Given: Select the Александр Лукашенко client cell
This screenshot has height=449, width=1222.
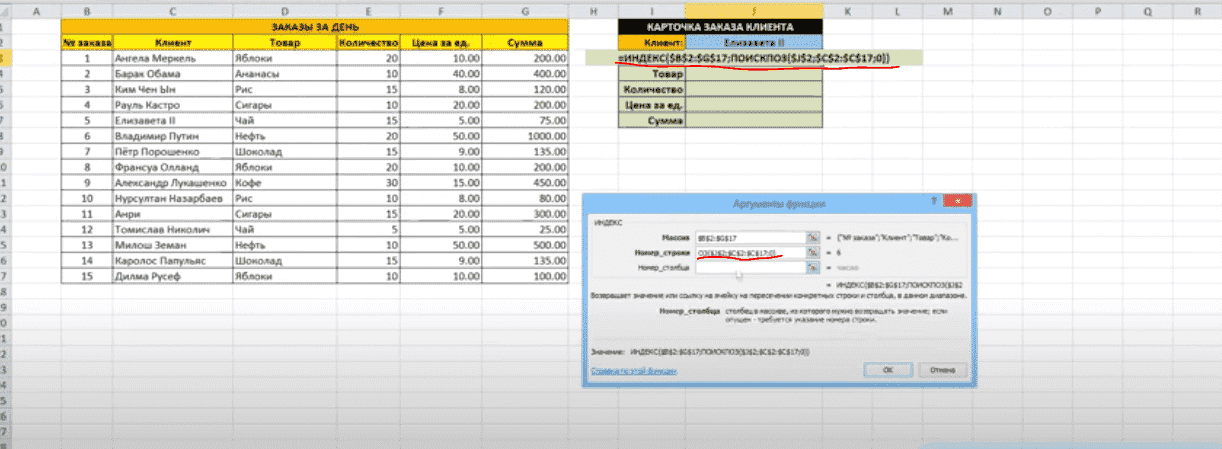Looking at the screenshot, I should click(173, 184).
